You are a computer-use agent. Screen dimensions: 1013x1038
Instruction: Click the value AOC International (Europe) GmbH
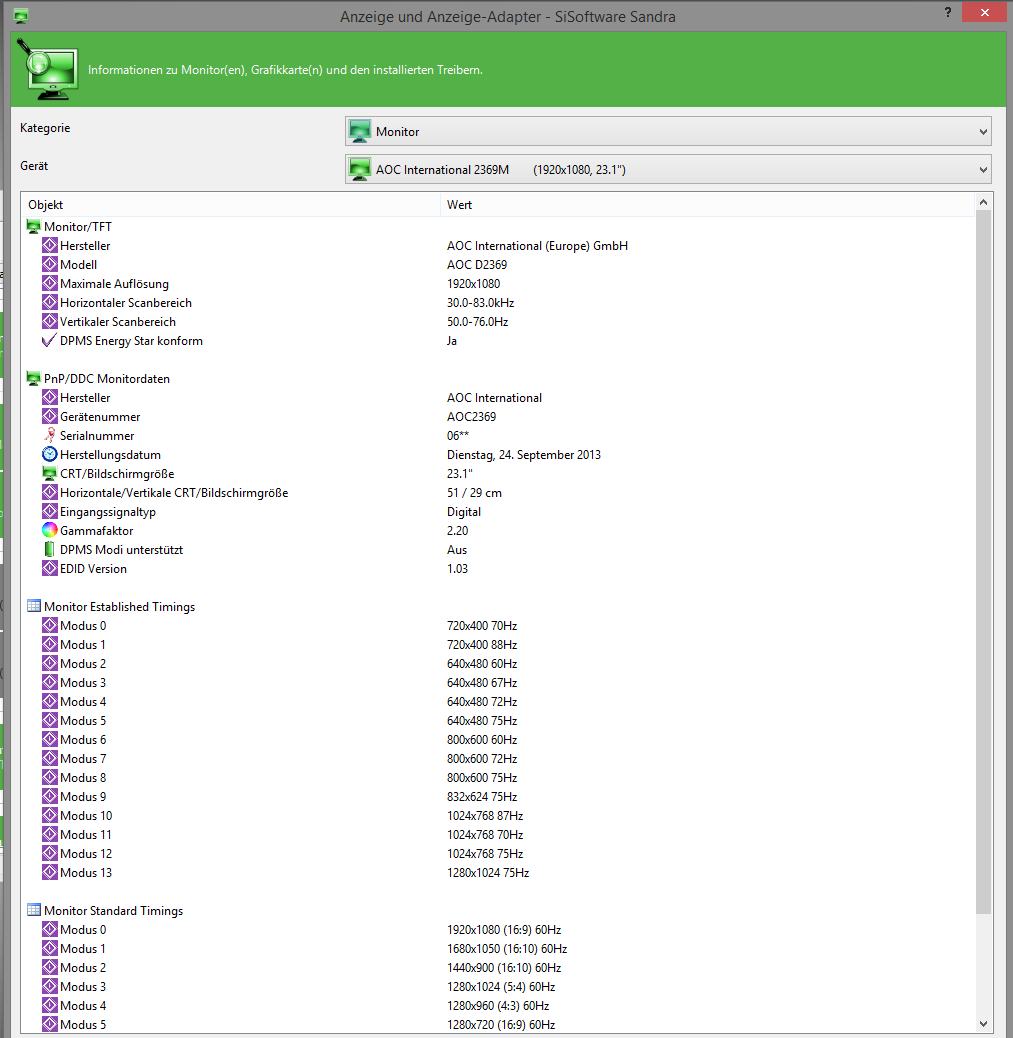tap(537, 246)
